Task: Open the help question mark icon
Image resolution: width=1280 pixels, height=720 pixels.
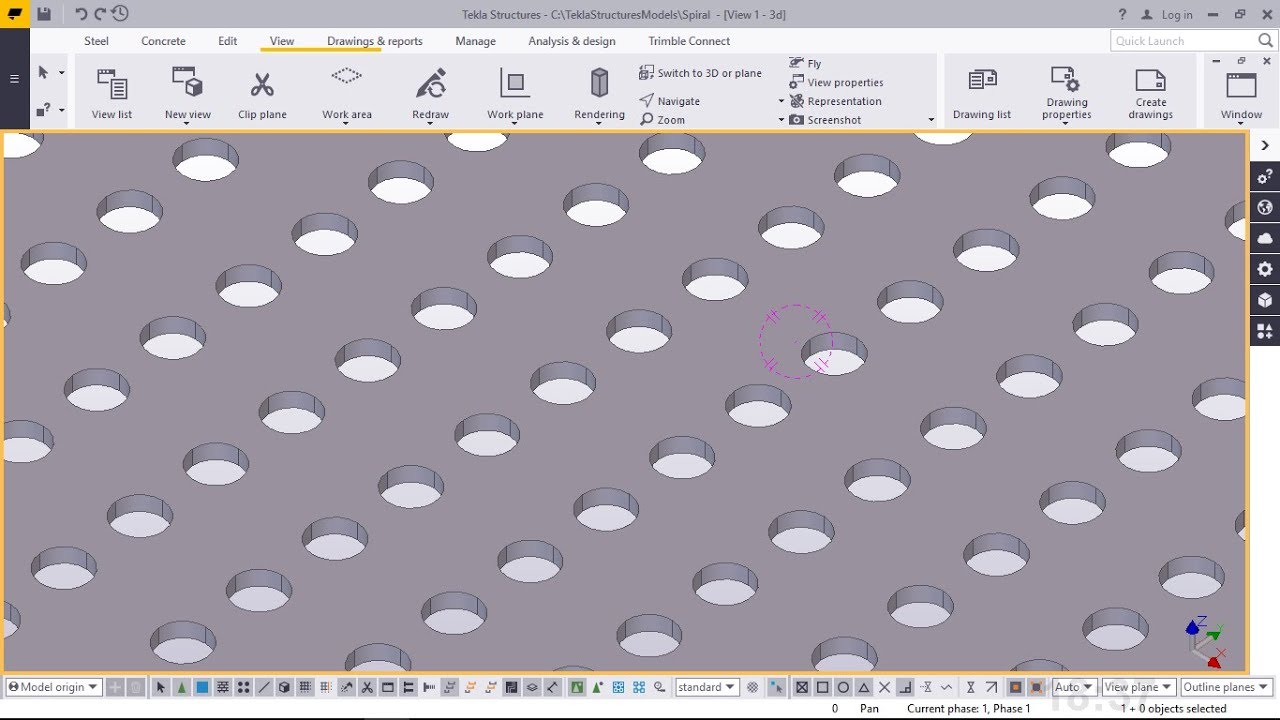Action: click(x=1123, y=14)
